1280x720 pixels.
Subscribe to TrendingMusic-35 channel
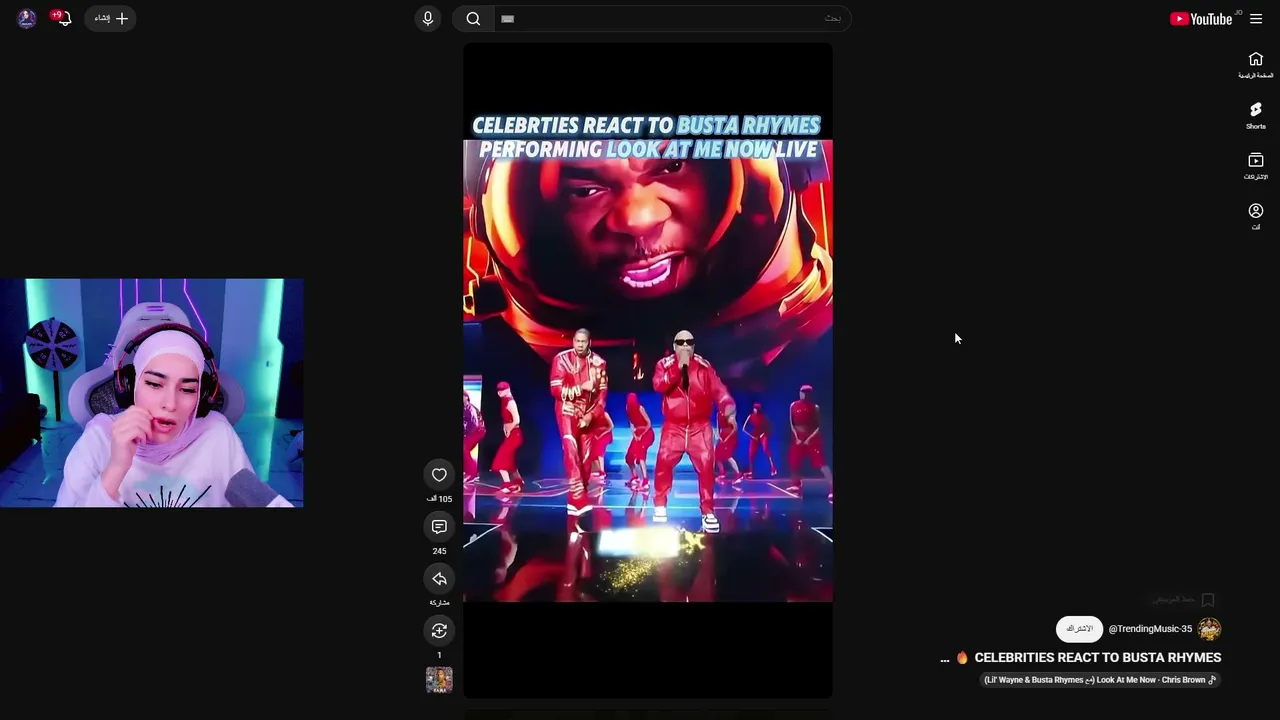tap(1079, 629)
